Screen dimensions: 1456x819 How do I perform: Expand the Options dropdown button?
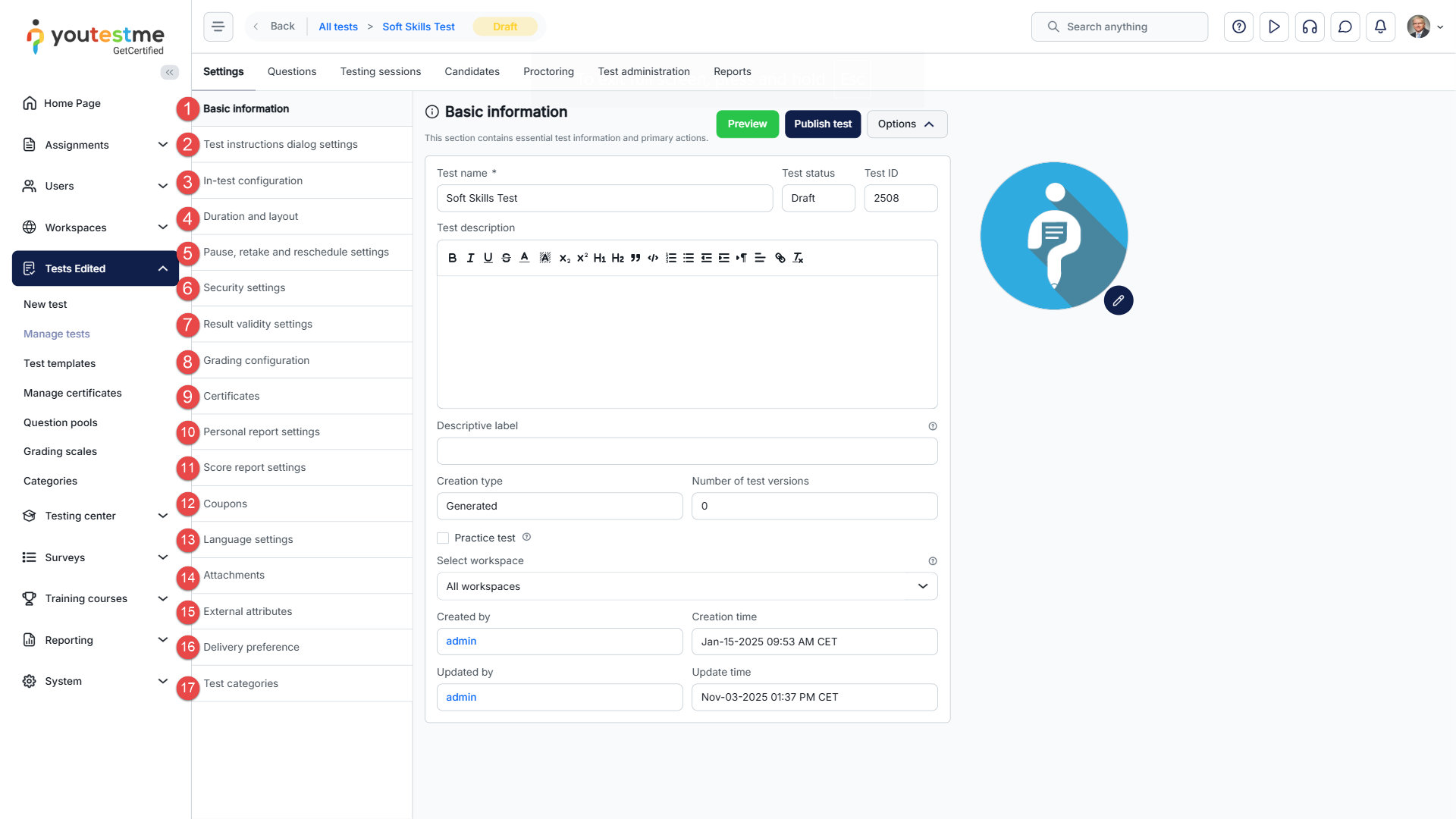(x=906, y=124)
